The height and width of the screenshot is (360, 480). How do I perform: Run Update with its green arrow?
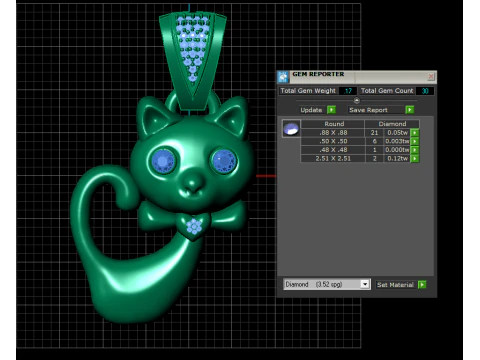click(331, 110)
